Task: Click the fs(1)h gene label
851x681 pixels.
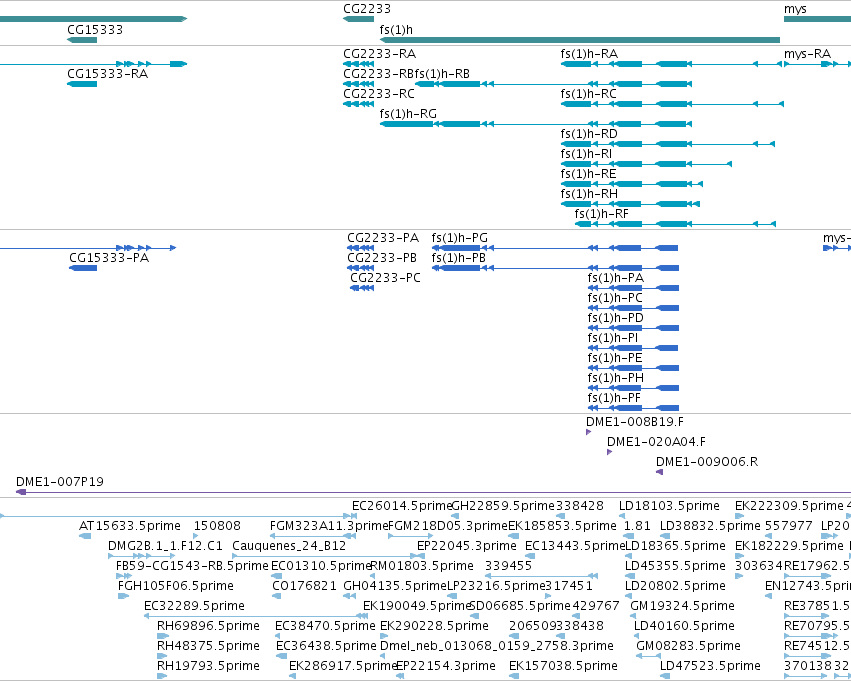Action: tap(396, 30)
